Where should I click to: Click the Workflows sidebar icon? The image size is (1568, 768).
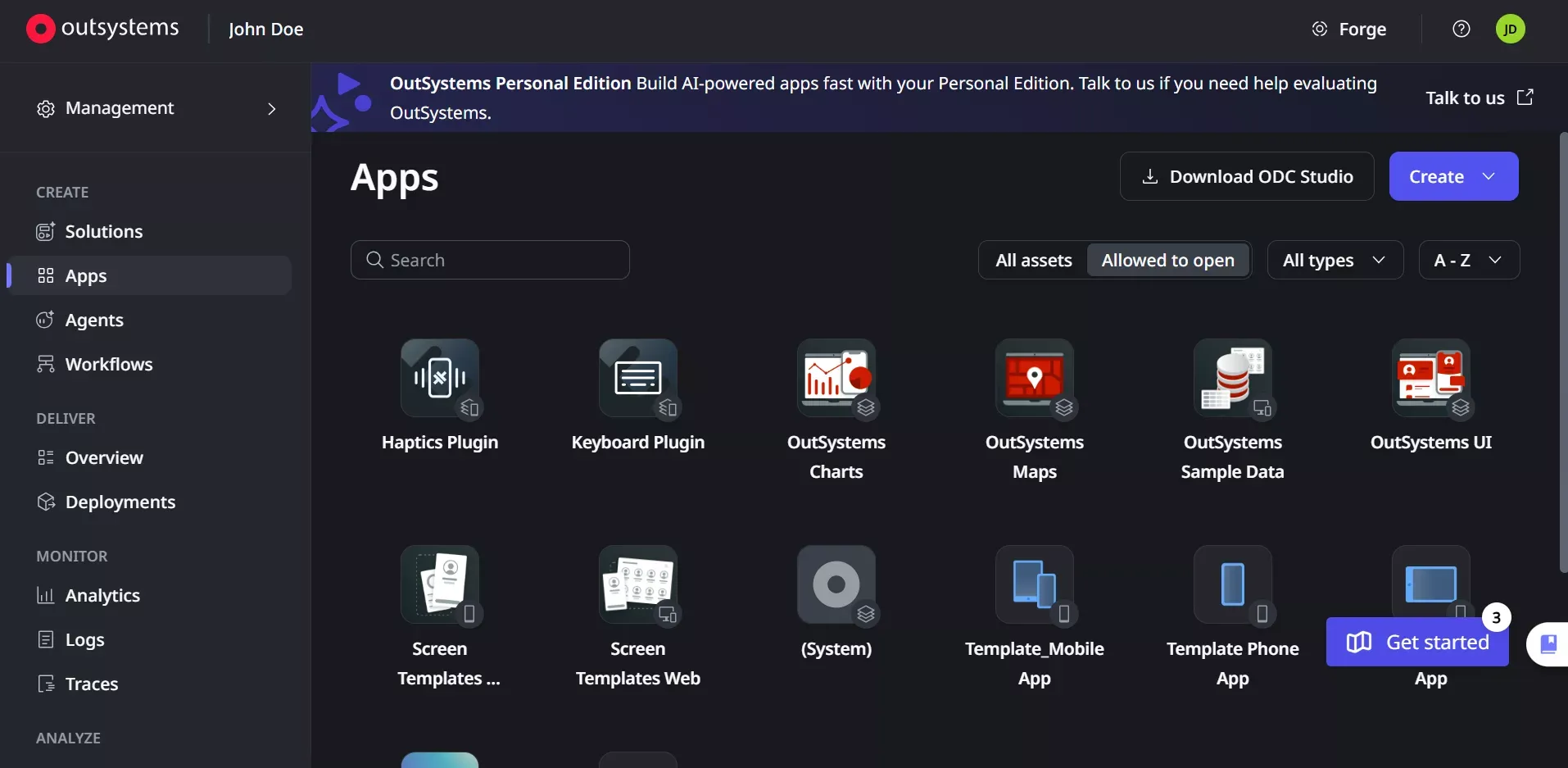[46, 364]
